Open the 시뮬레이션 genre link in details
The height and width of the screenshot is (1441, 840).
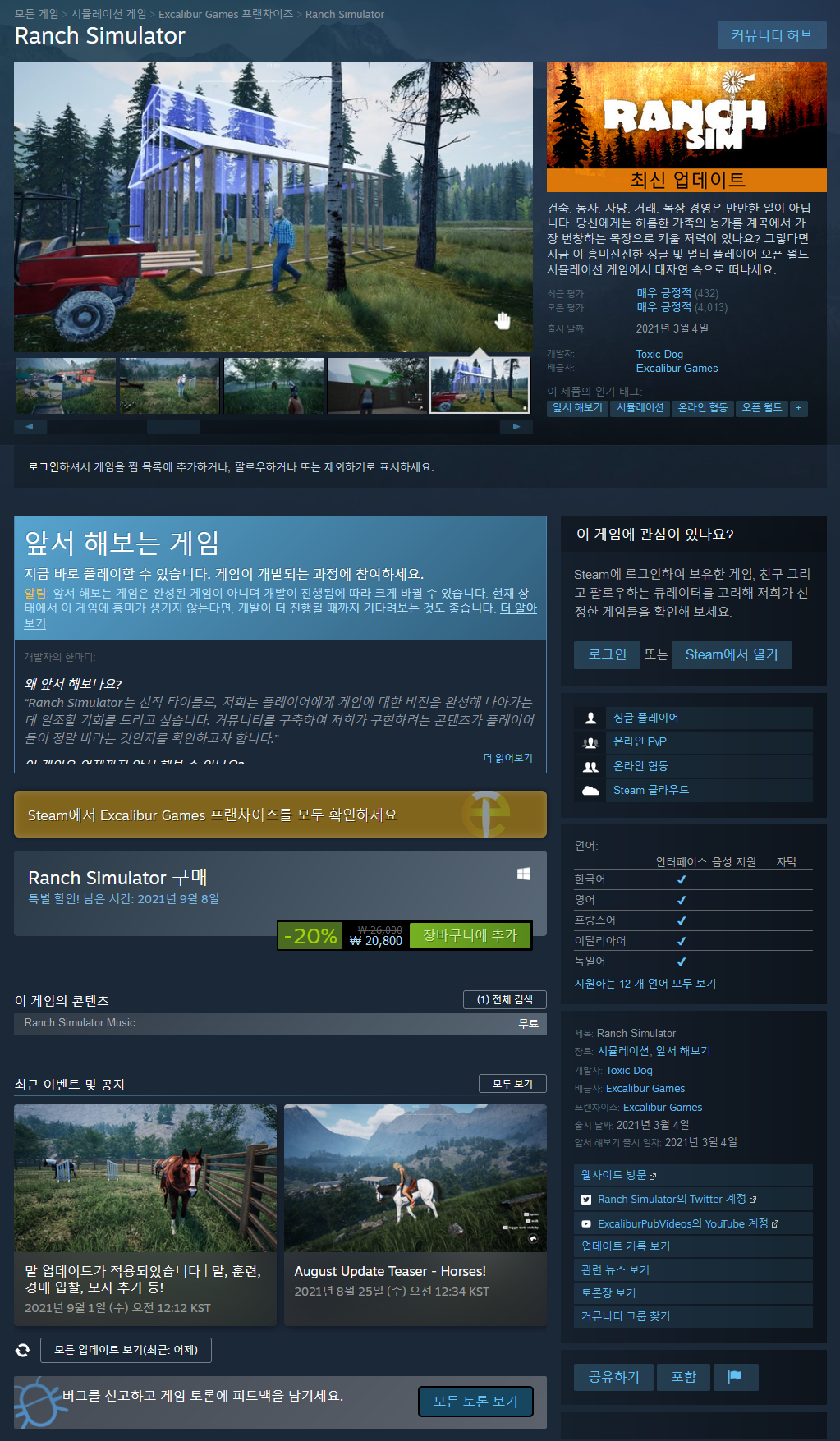[623, 1051]
